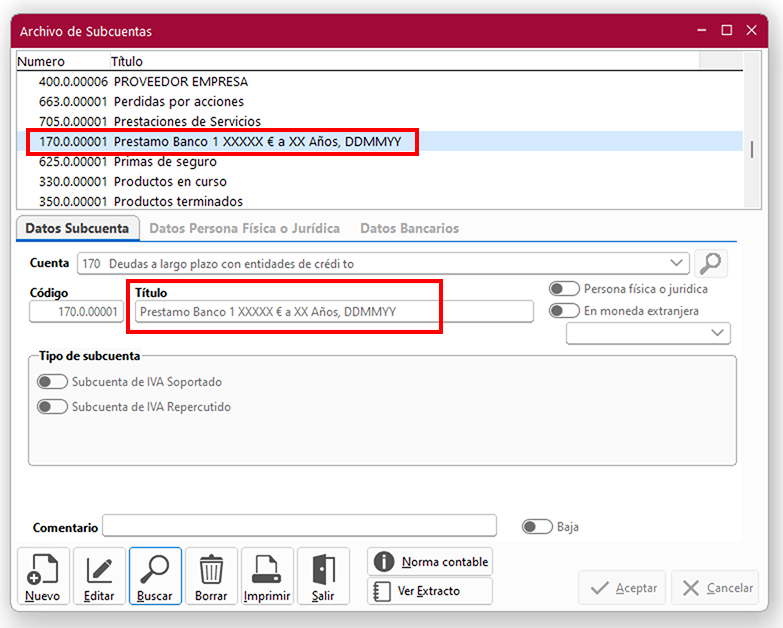Viewport: 783px width, 628px height.
Task: Enable Subcuenta de IVA Repercutido toggle
Action: click(53, 407)
